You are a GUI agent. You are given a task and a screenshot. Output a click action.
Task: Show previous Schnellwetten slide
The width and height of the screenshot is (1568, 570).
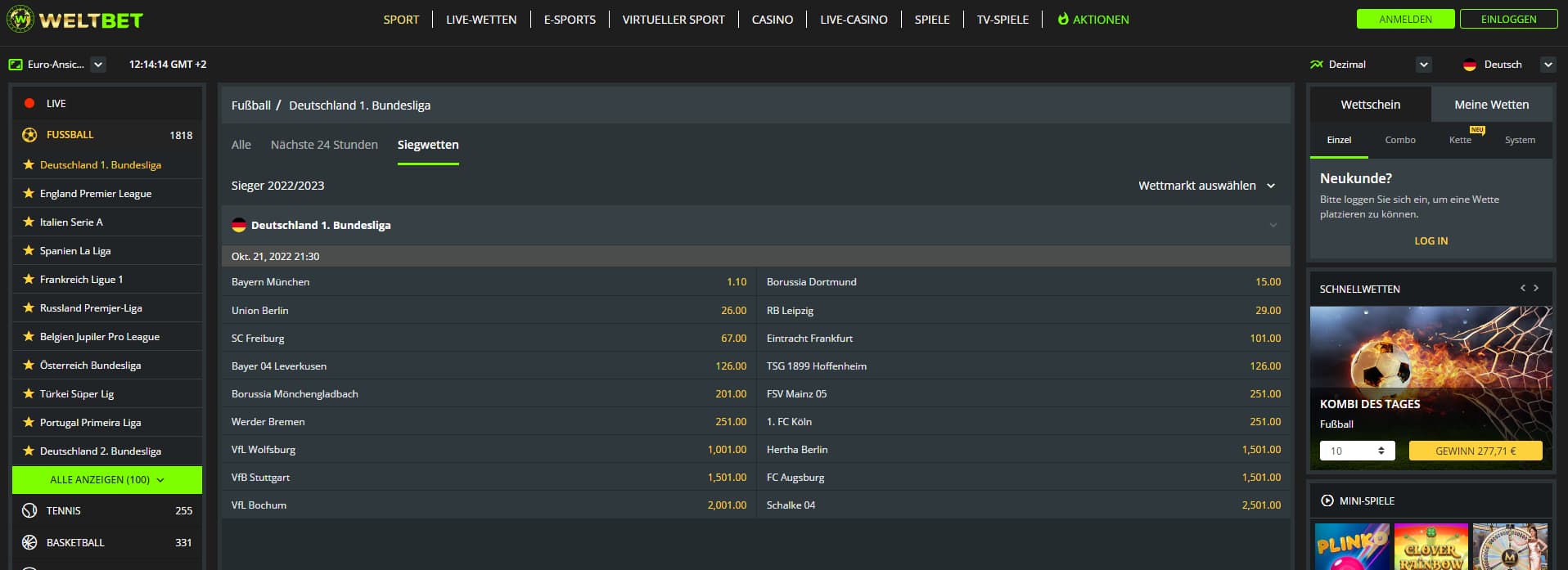(1523, 288)
